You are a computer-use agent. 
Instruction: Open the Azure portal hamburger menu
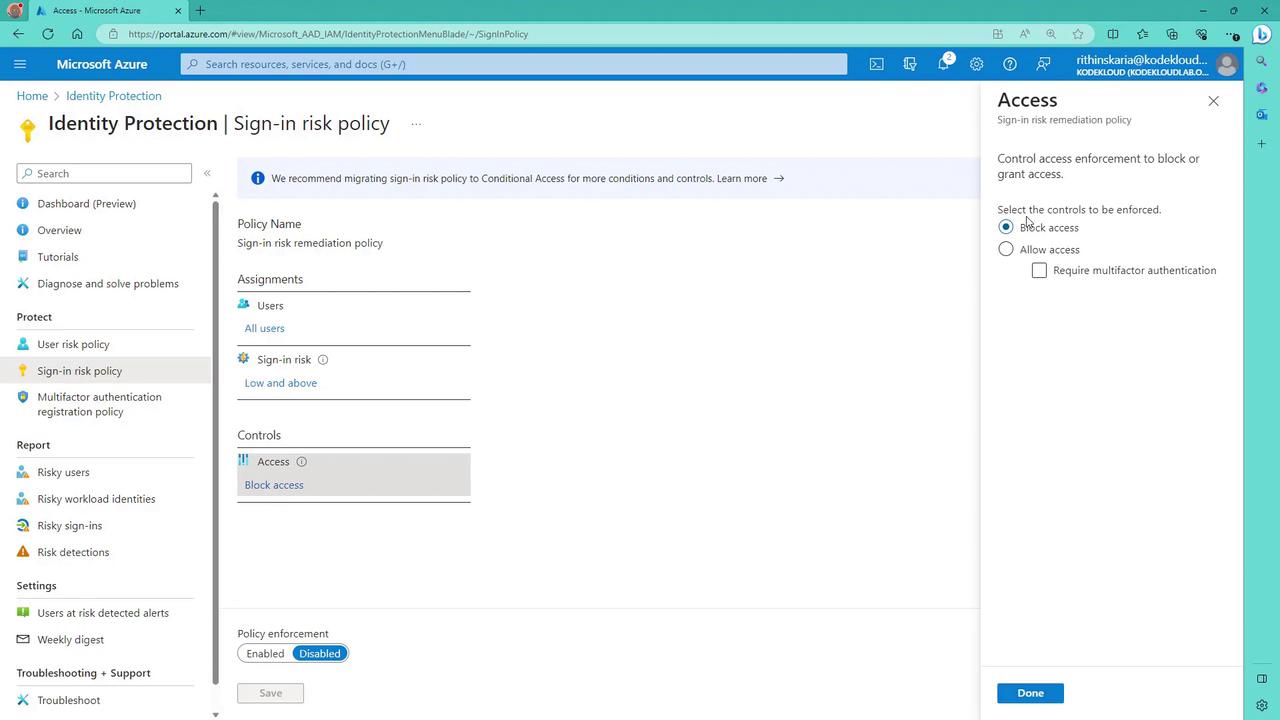[x=20, y=64]
